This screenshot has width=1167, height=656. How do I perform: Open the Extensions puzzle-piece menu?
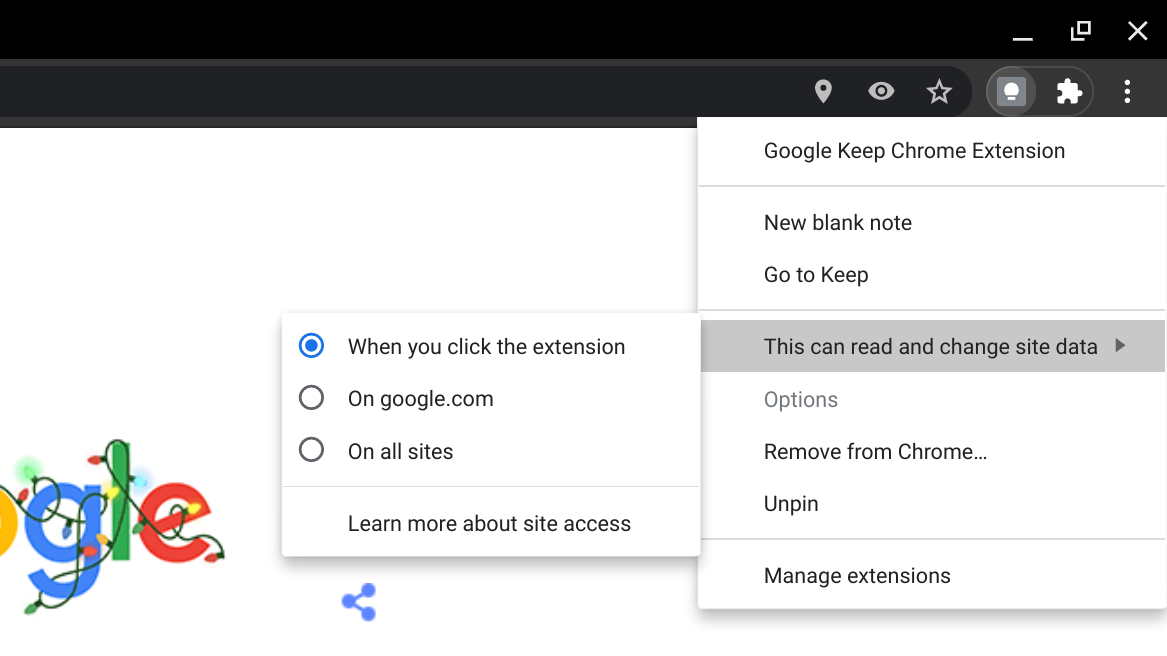pos(1070,92)
